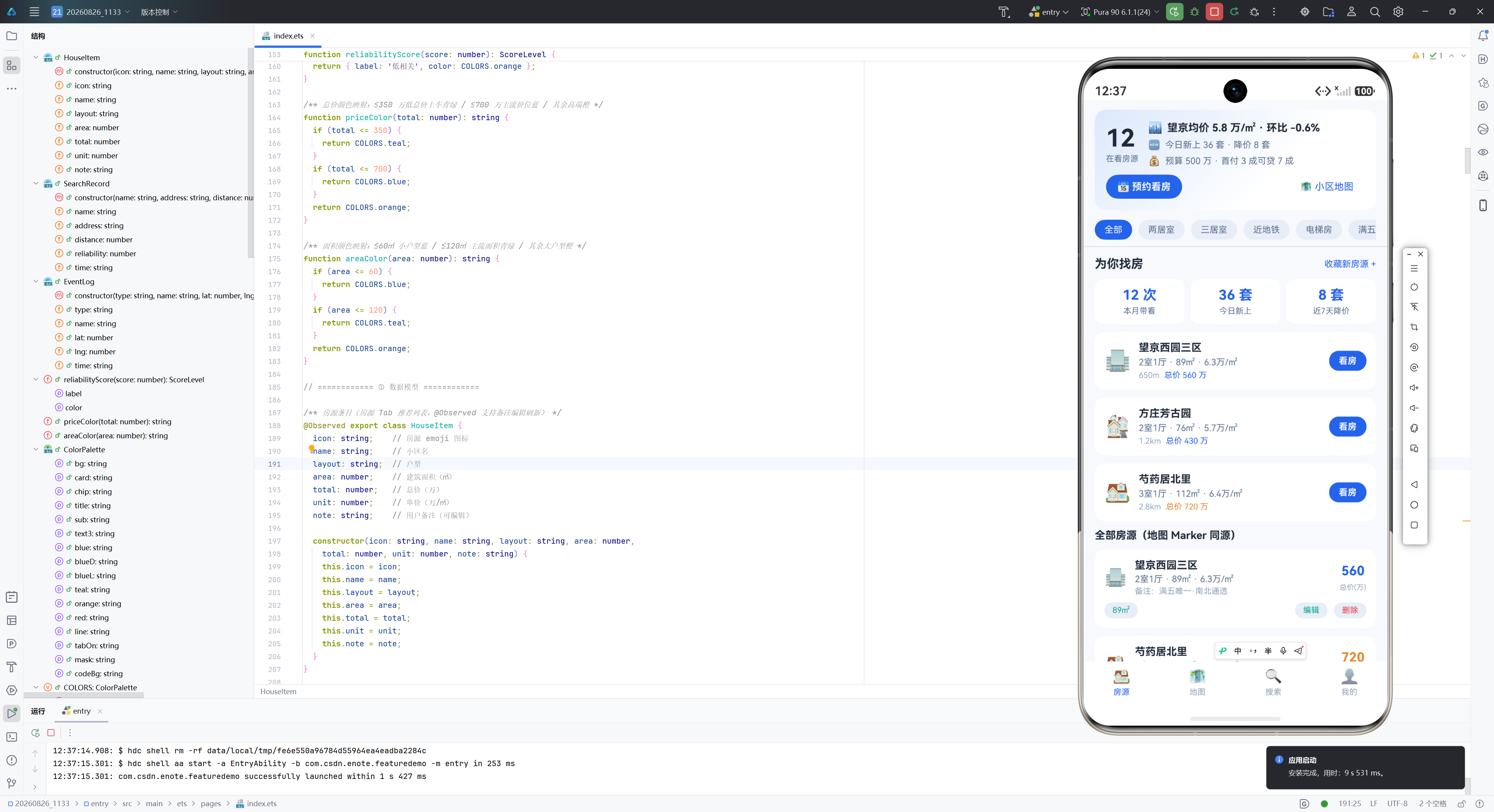The height and width of the screenshot is (812, 1494).
Task: Open the Project folder tool window
Action: (x=12, y=36)
